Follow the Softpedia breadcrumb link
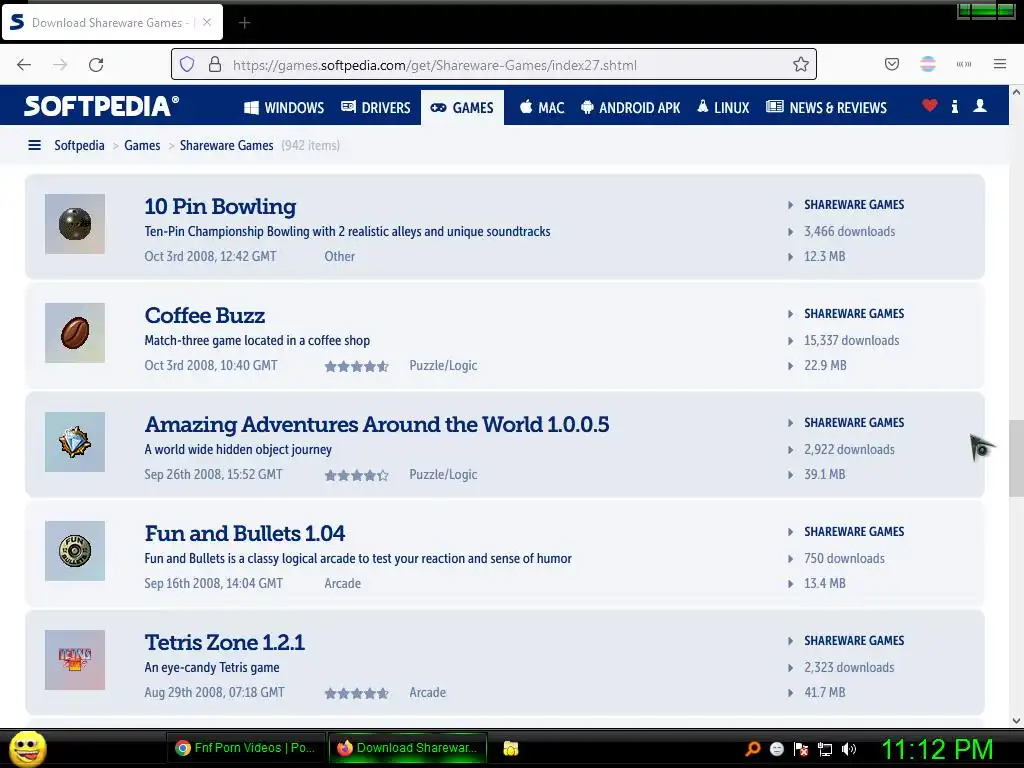The height and width of the screenshot is (768, 1024). 79,145
